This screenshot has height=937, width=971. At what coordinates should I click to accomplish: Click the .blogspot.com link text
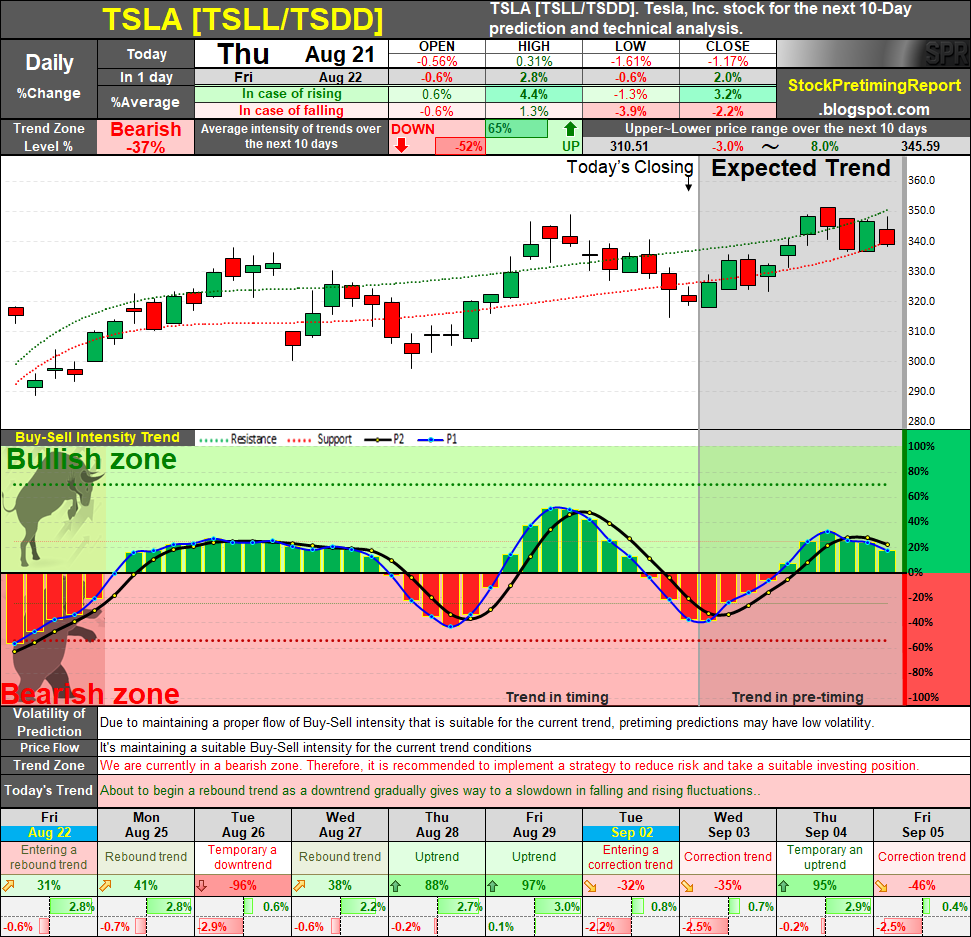(x=874, y=110)
